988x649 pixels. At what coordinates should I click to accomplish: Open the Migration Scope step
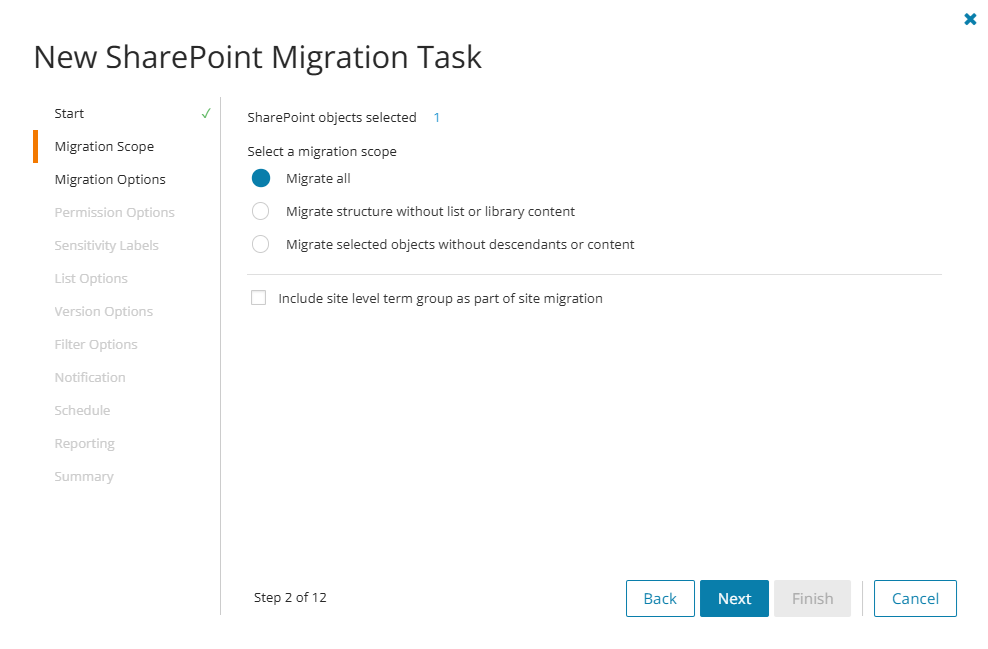coord(104,146)
